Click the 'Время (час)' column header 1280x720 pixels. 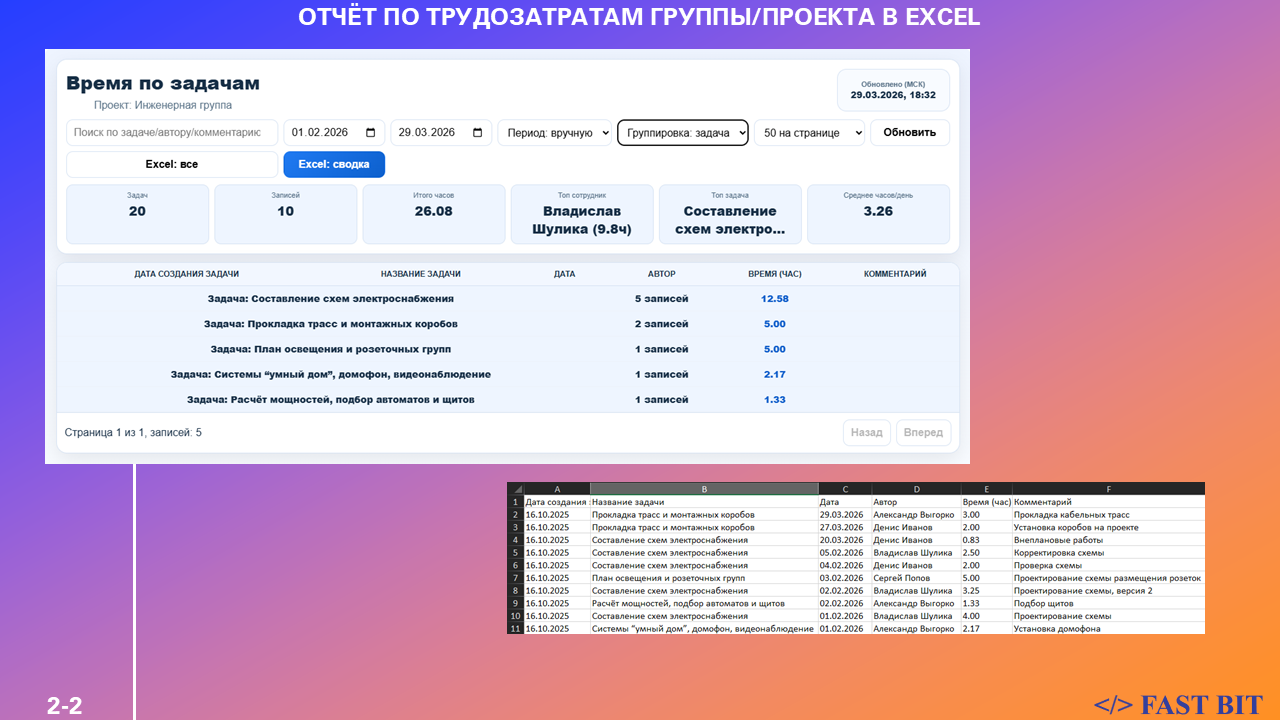coord(774,274)
